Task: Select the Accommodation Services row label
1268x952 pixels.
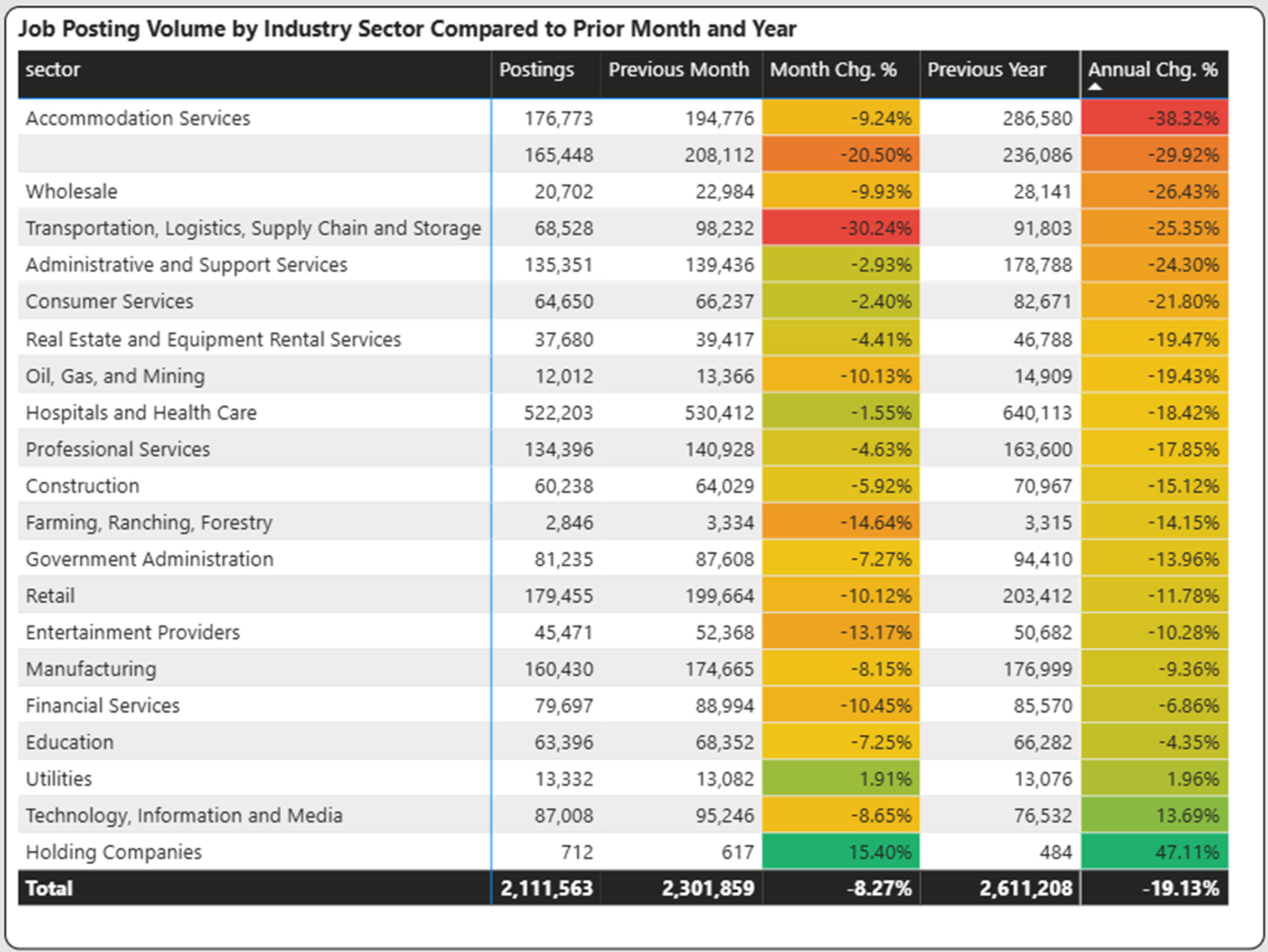Action: click(x=138, y=118)
